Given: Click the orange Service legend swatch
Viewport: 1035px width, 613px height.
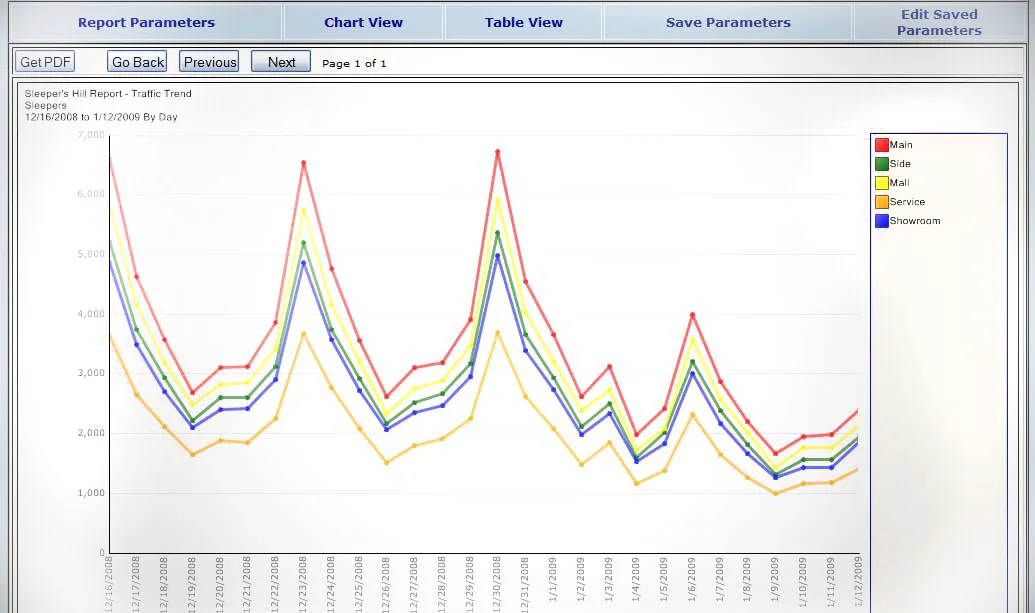Looking at the screenshot, I should click(881, 202).
